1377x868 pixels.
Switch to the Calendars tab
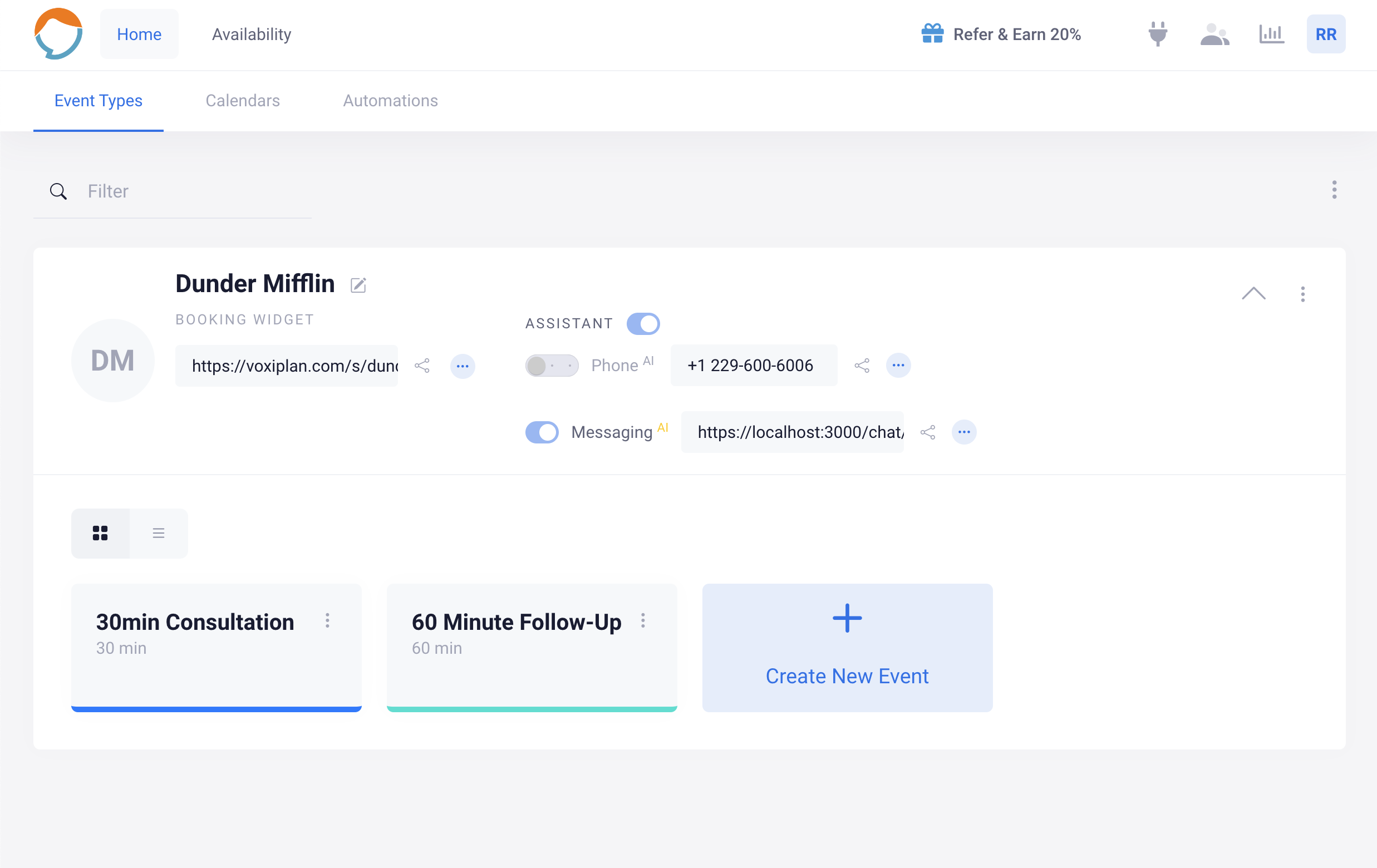(243, 101)
